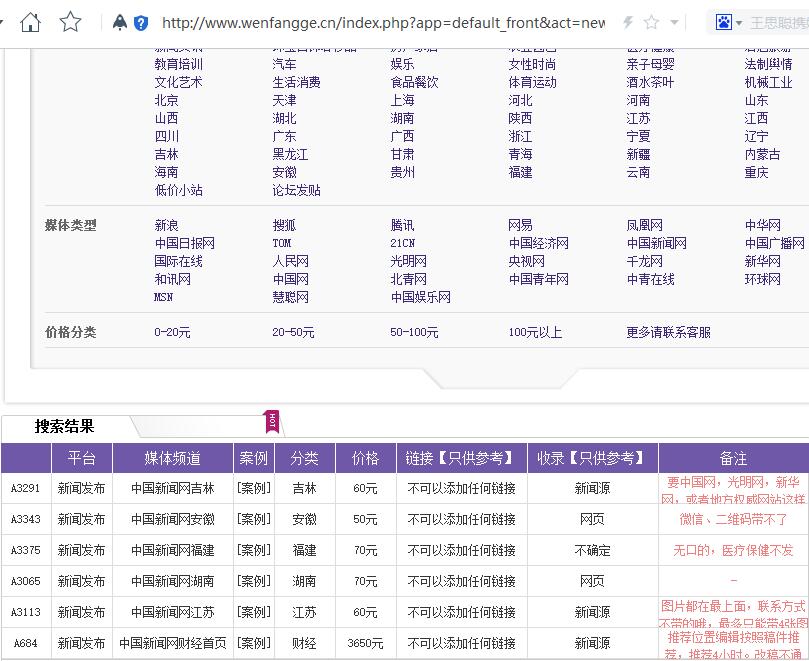The height and width of the screenshot is (661, 809).
Task: Click the 备注 column header
Action: 733,458
